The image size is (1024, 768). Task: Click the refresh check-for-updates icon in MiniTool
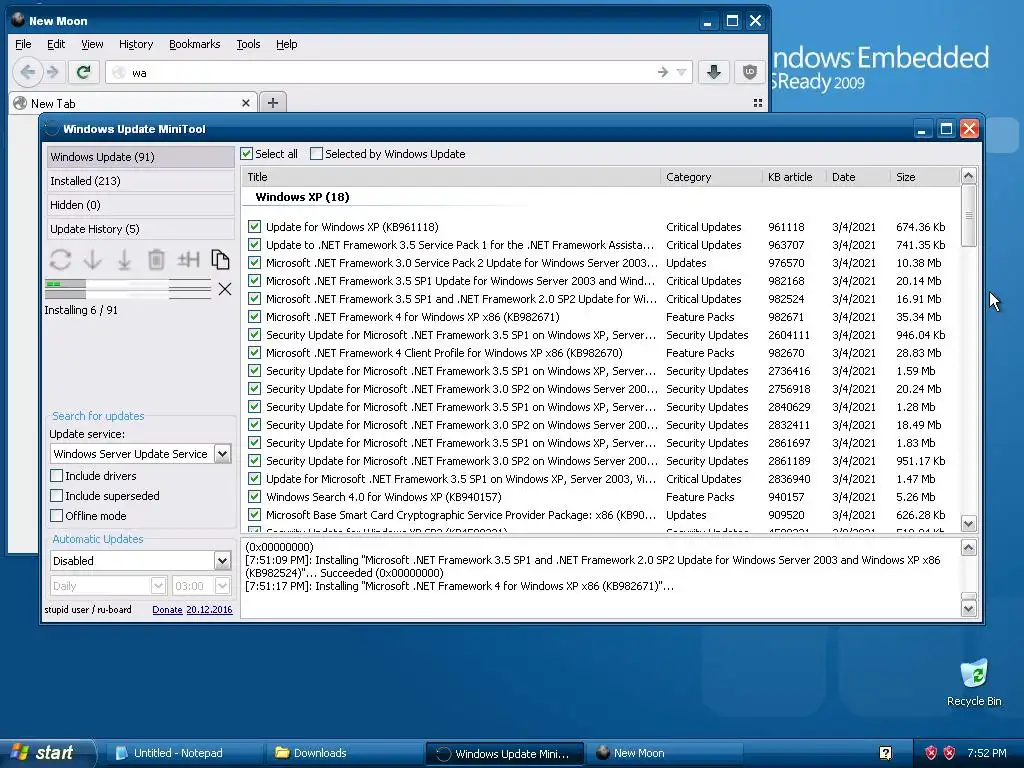(60, 260)
